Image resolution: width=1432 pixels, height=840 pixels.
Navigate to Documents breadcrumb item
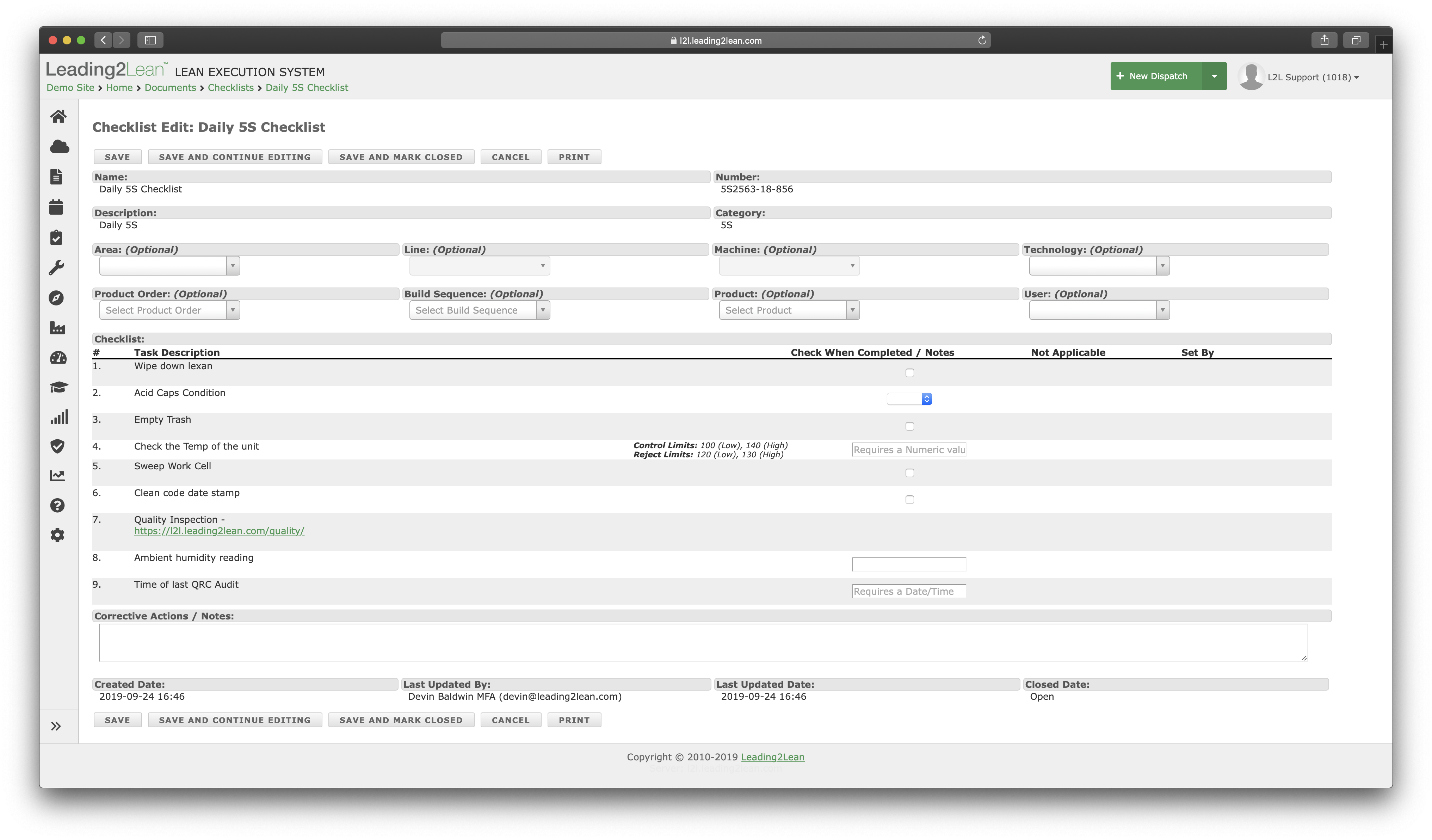(x=170, y=87)
